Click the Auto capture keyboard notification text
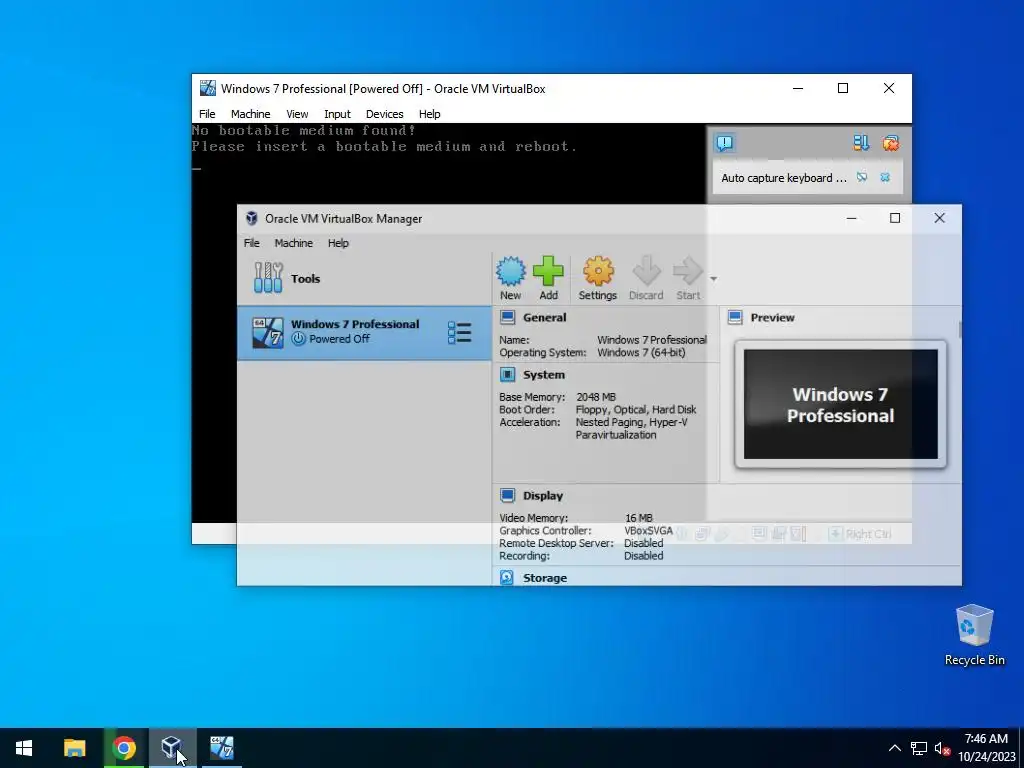Image resolution: width=1024 pixels, height=768 pixels. click(x=784, y=178)
